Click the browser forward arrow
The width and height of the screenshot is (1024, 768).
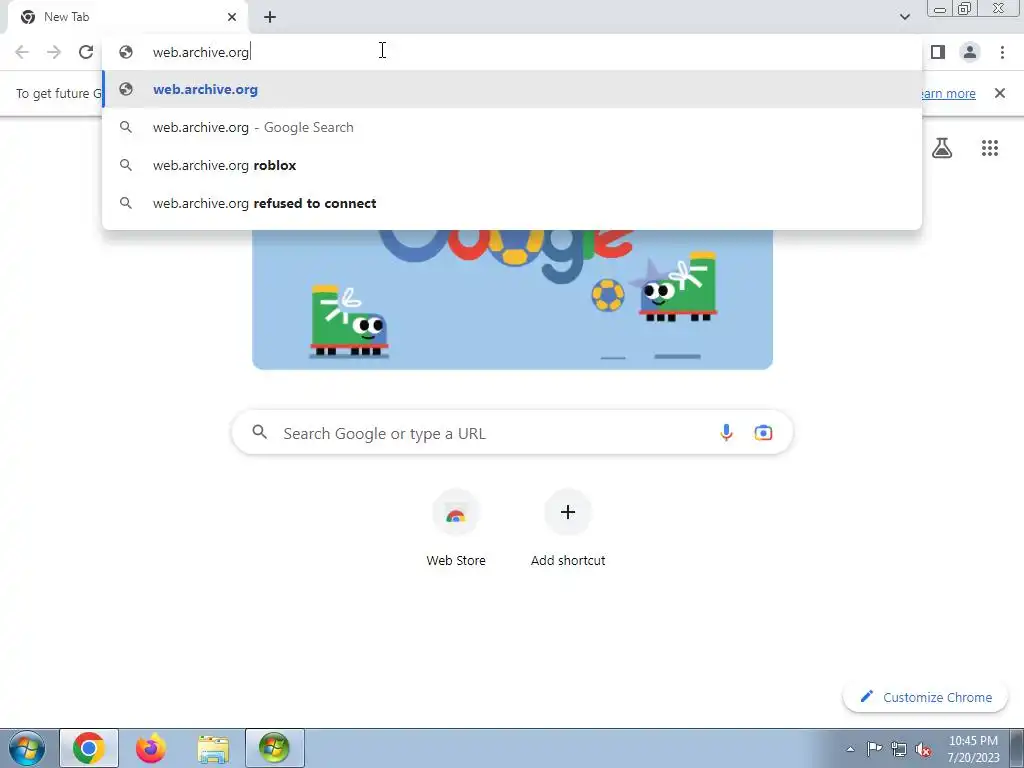54,52
